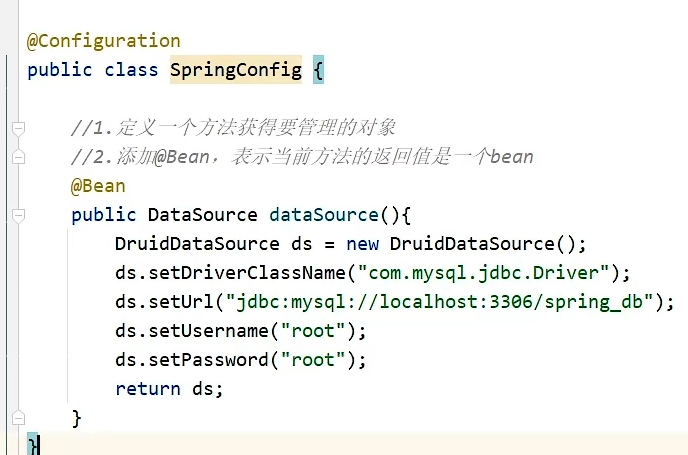Click the new keyword before DruidDataSource()

[362, 244]
